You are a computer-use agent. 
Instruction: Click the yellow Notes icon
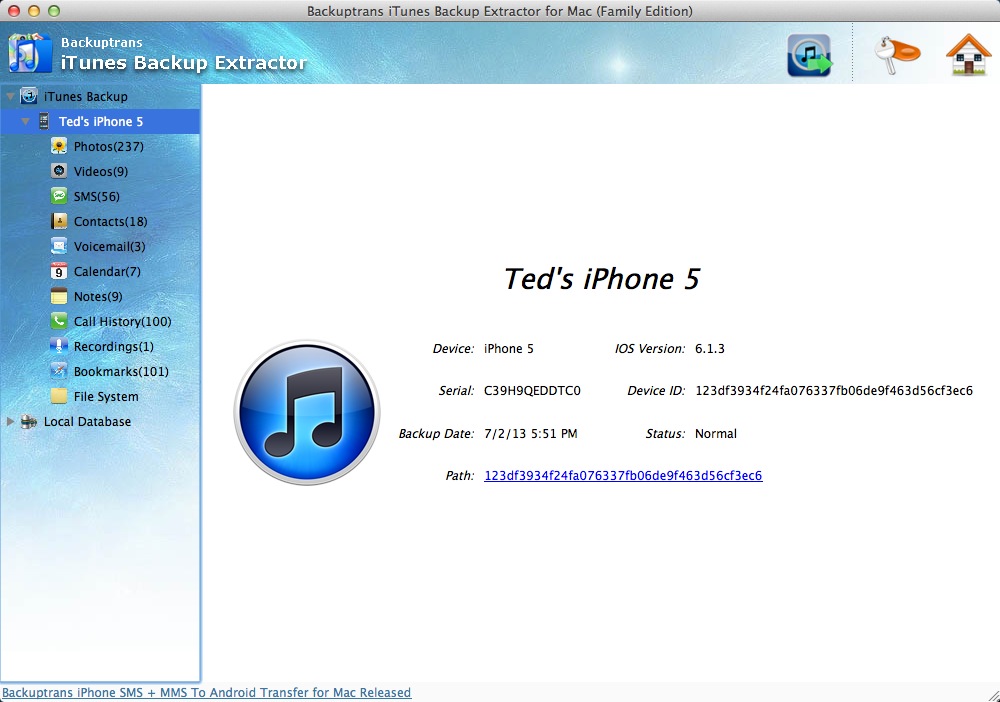[59, 296]
